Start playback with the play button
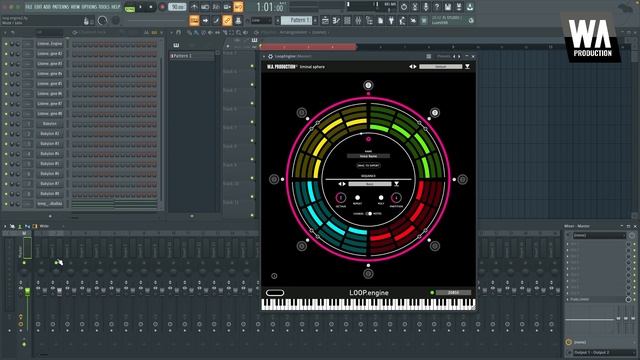This screenshot has height=360, width=640. [x=141, y=7]
